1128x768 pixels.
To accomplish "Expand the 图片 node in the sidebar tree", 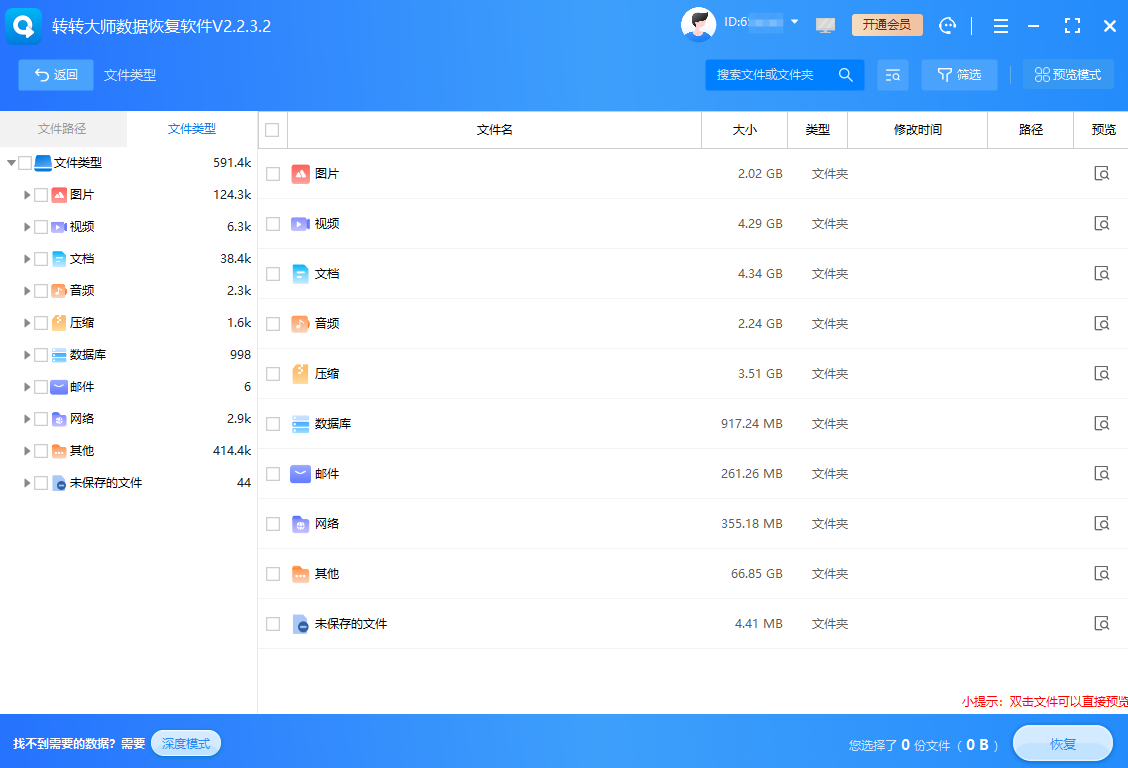I will coord(27,194).
